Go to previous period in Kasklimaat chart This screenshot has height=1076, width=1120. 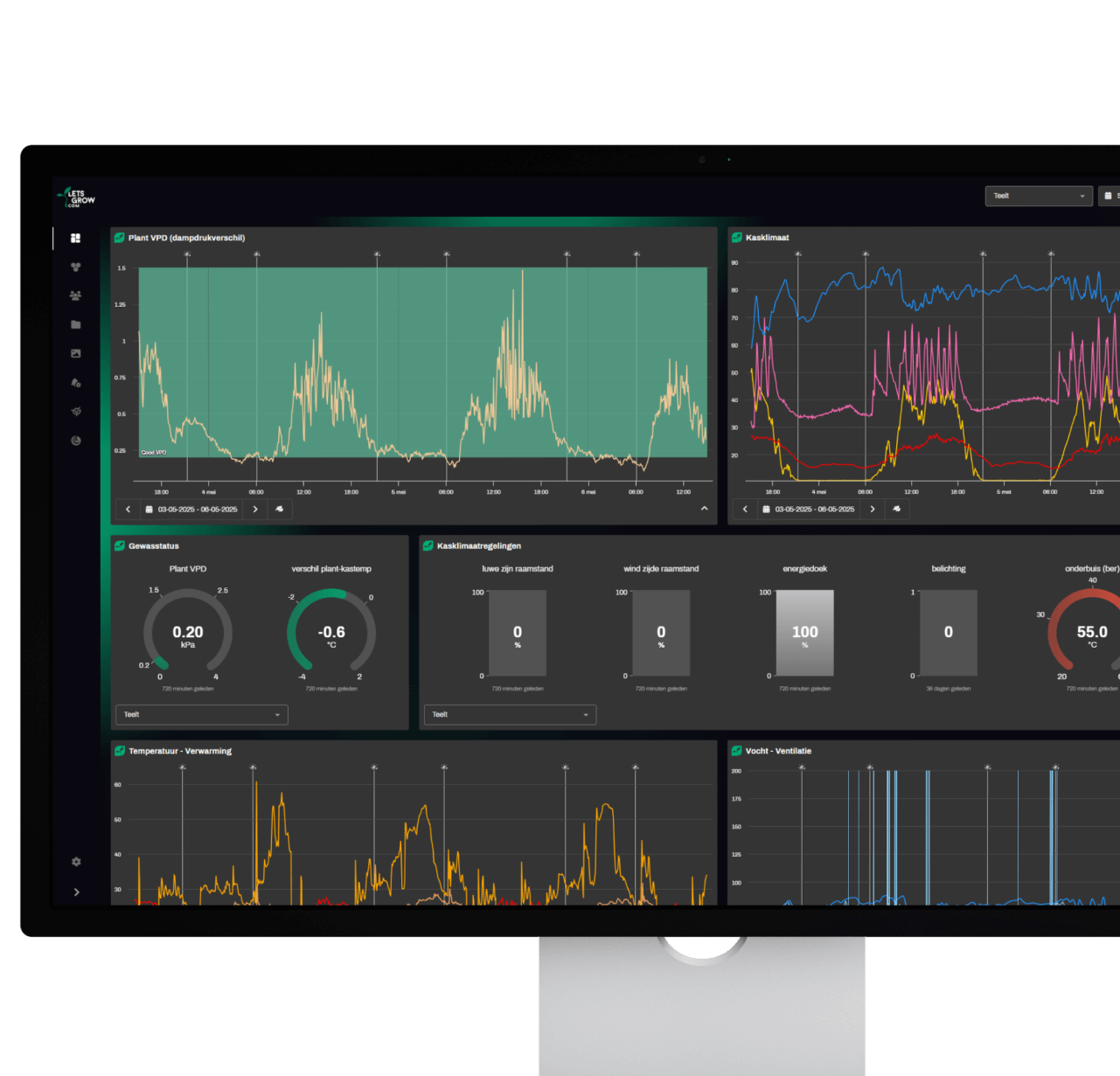coord(745,509)
